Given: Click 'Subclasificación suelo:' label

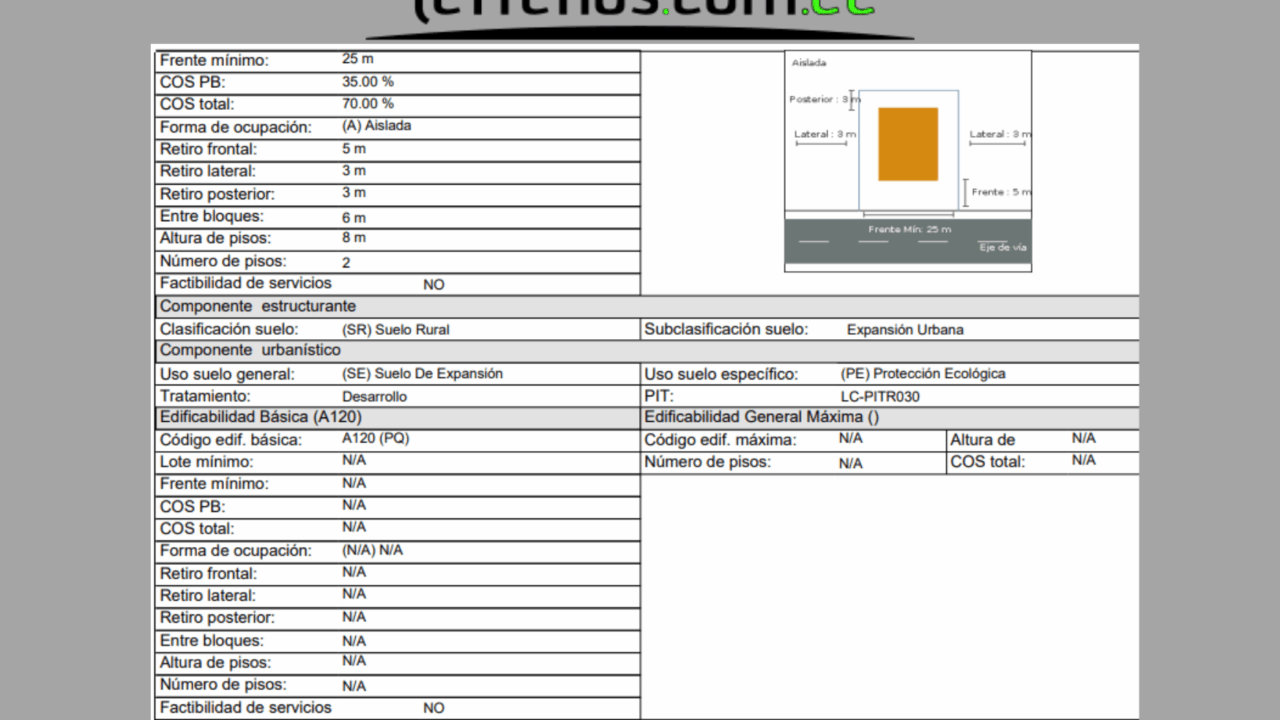Looking at the screenshot, I should [x=727, y=329].
